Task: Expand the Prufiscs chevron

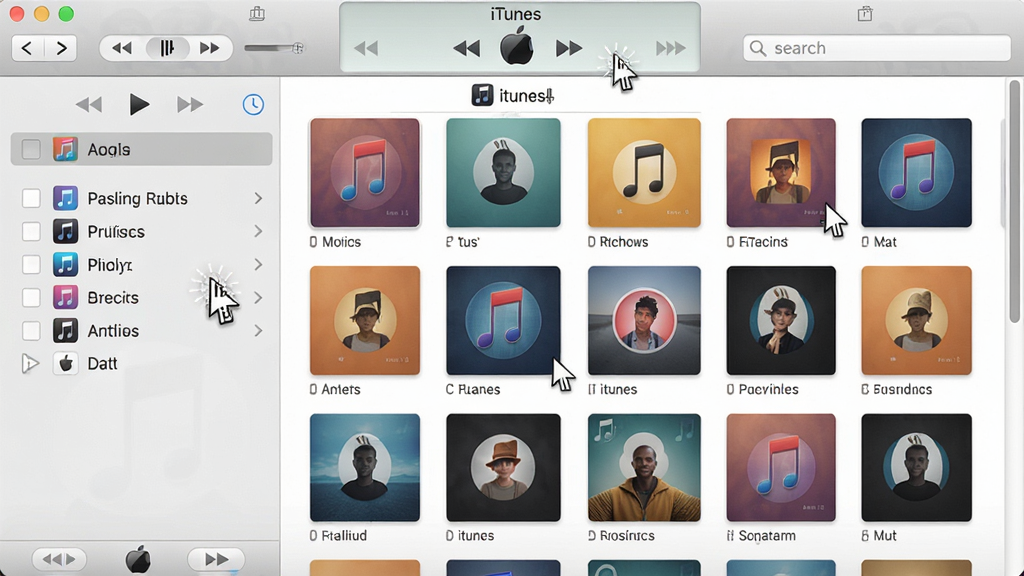Action: (x=258, y=231)
